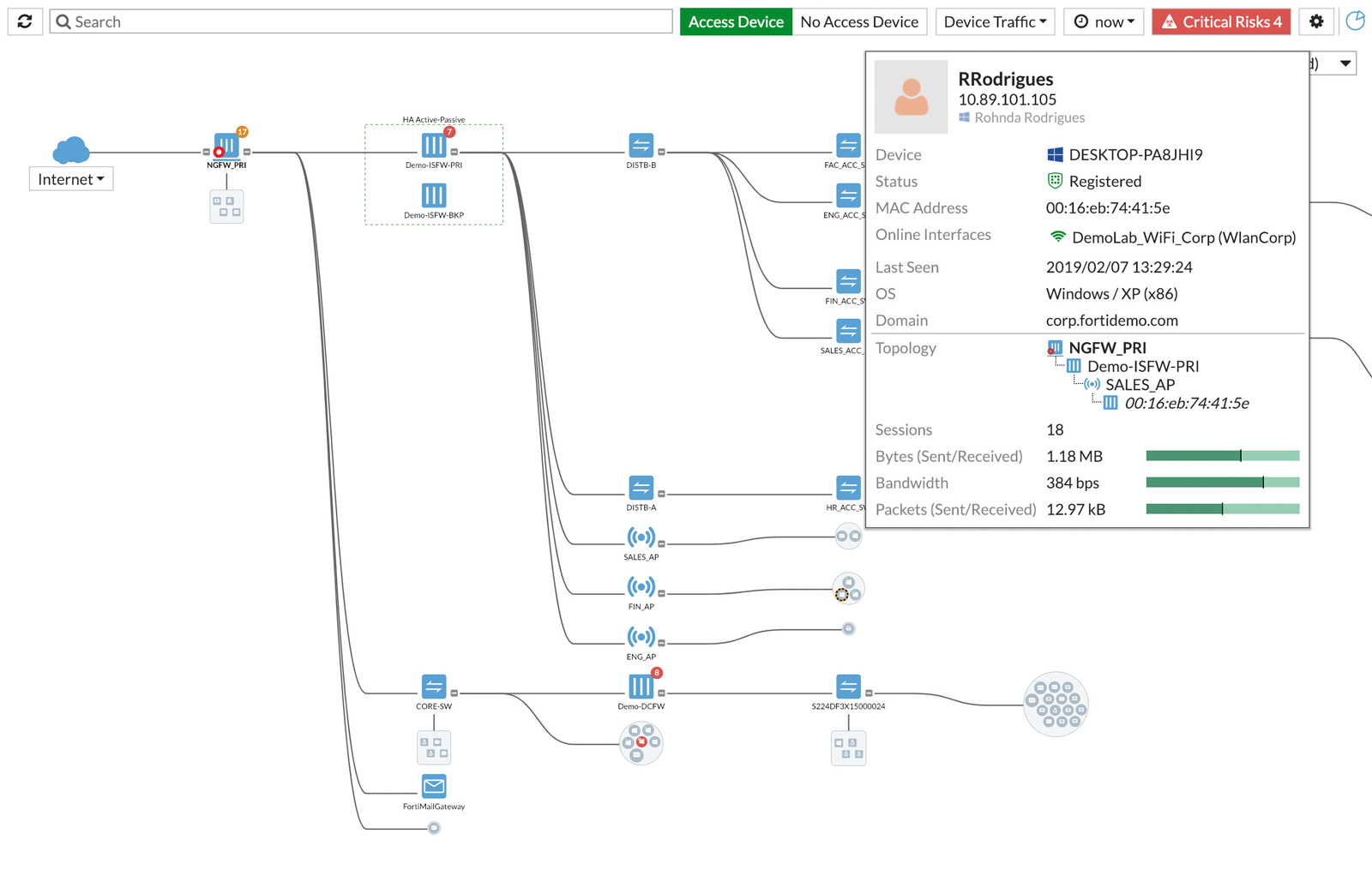
Task: Collapse the NGFW_PRI right expander
Action: tap(247, 152)
